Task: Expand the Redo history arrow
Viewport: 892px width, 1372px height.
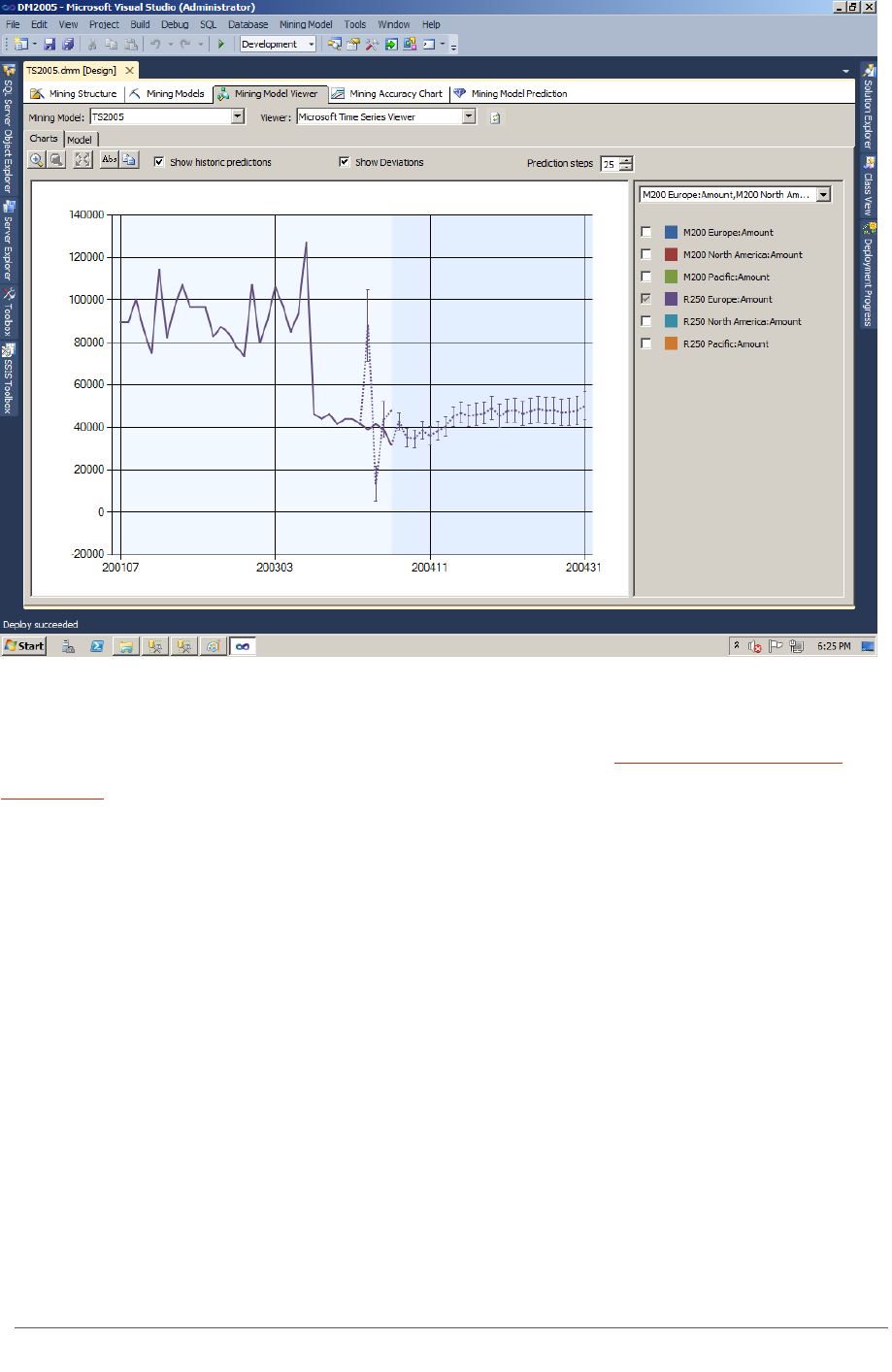Action: [x=201, y=44]
